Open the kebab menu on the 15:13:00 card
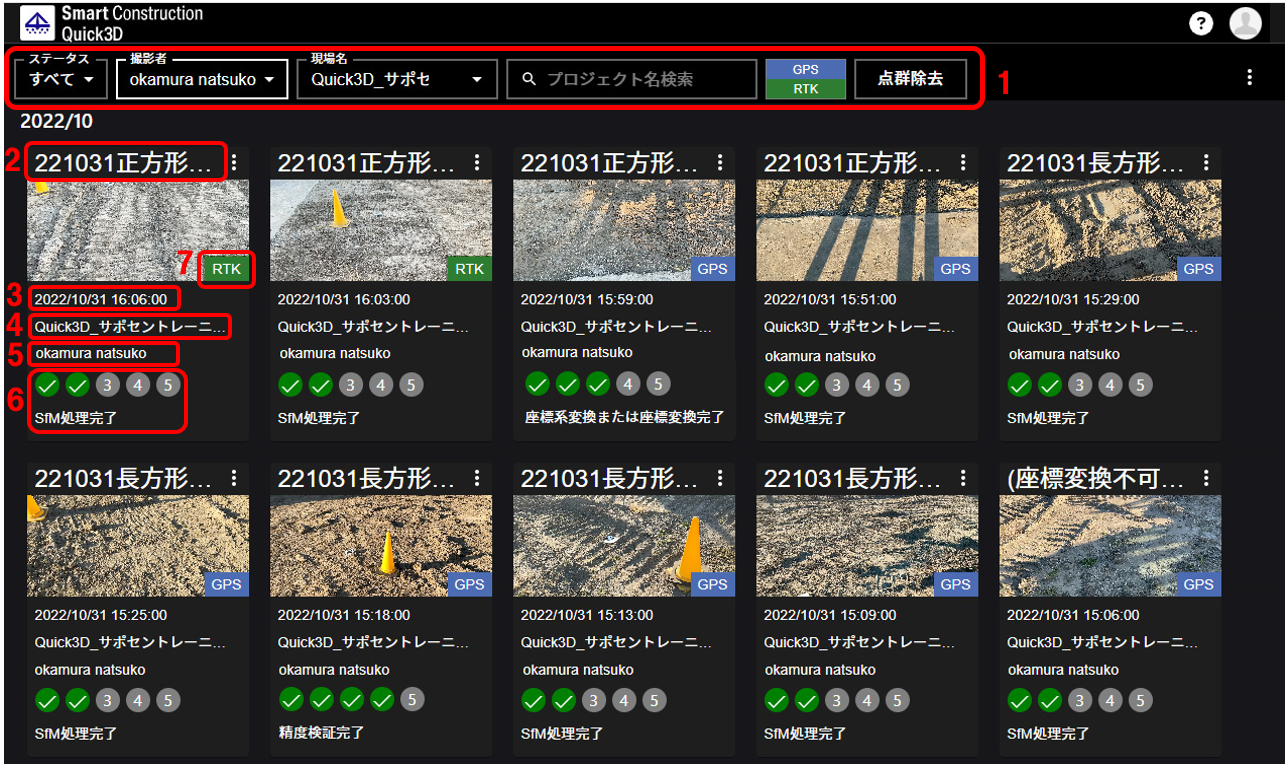1287x764 pixels. pos(720,478)
